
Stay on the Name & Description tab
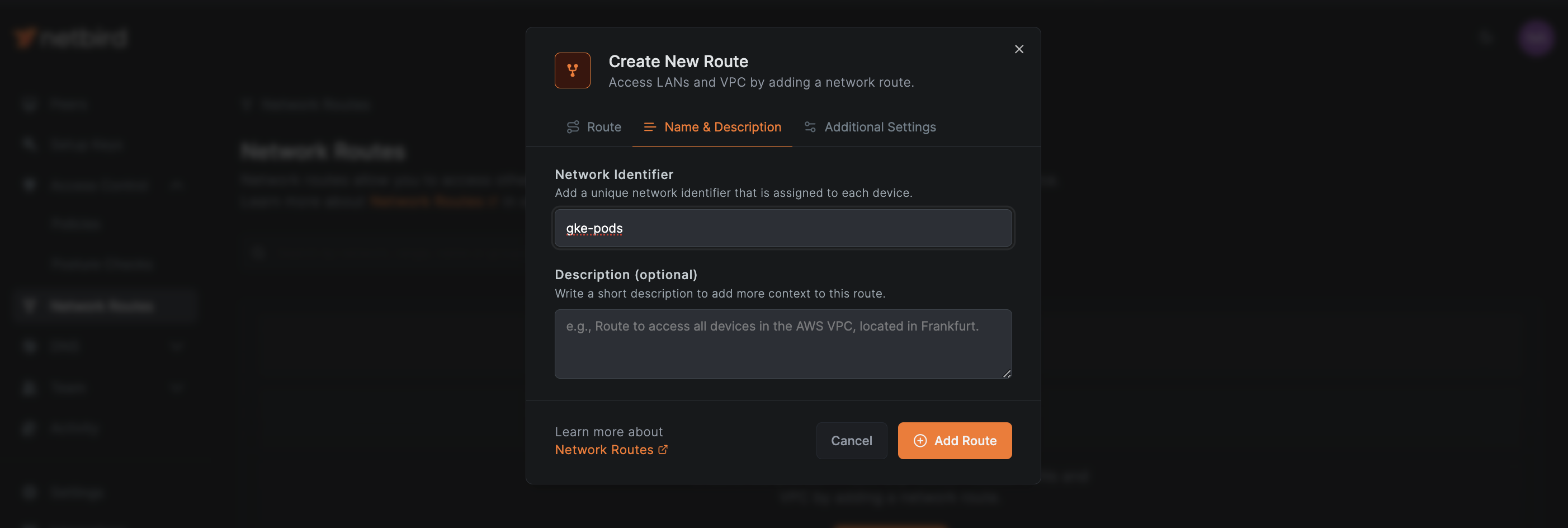723,126
